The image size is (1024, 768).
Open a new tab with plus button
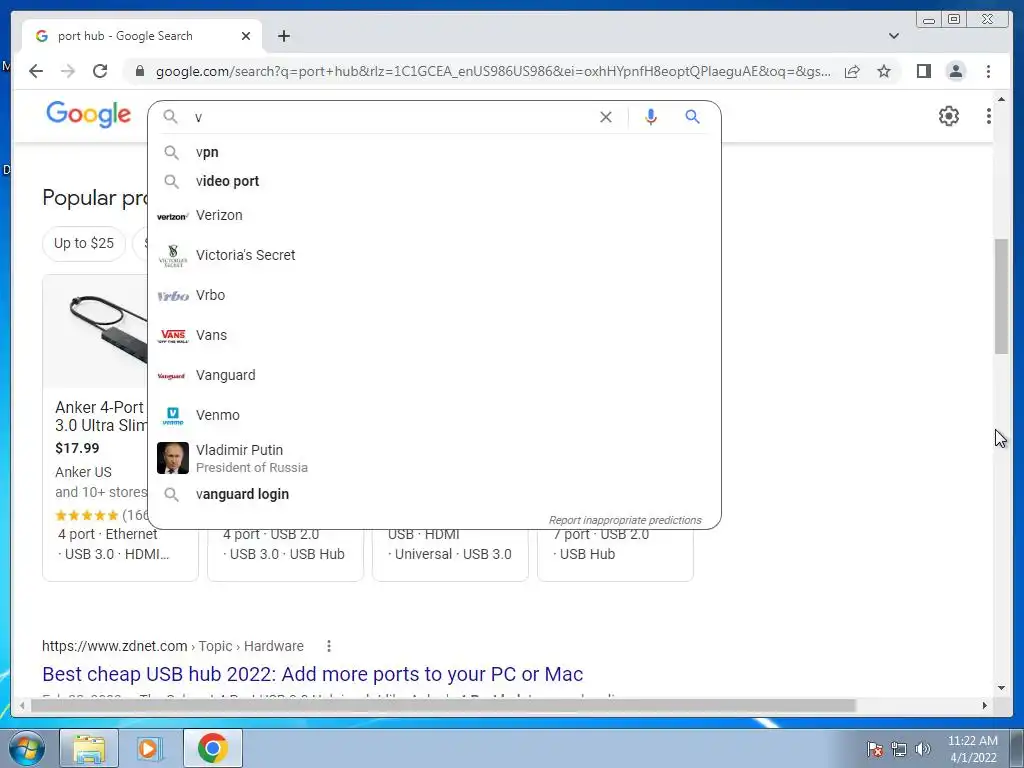[283, 36]
